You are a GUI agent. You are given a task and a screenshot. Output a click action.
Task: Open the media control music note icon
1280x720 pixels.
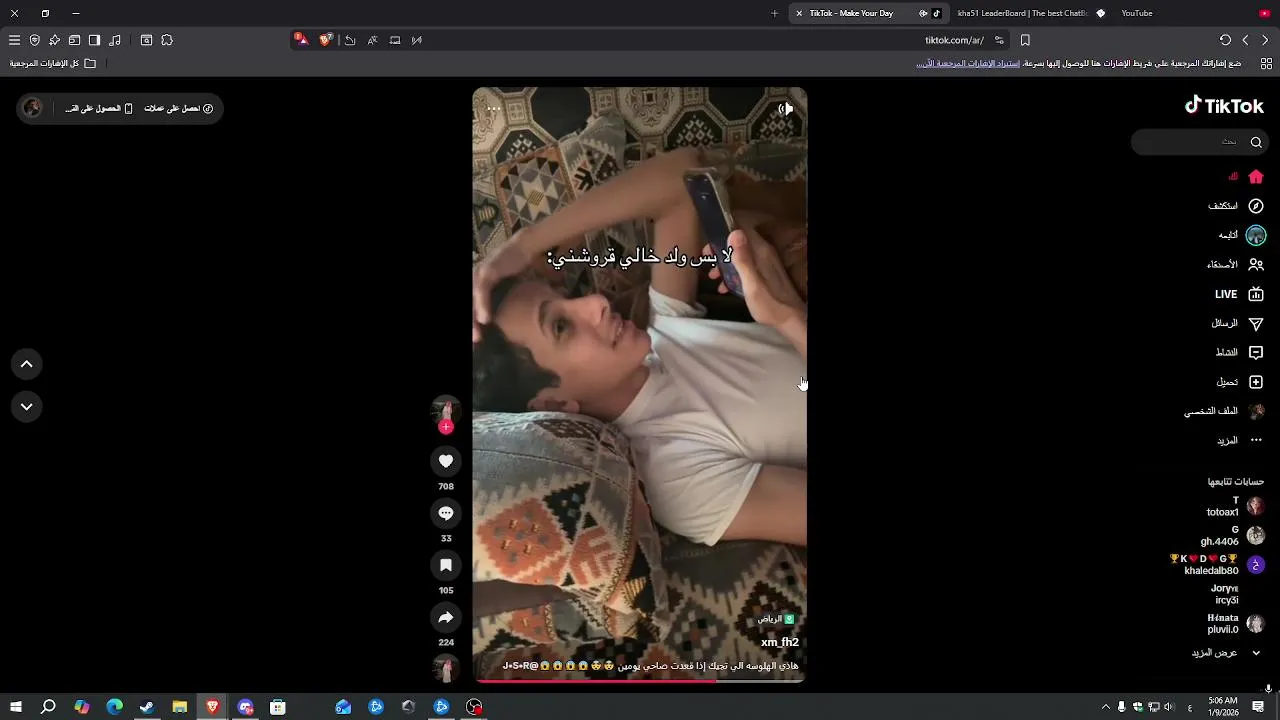(115, 40)
